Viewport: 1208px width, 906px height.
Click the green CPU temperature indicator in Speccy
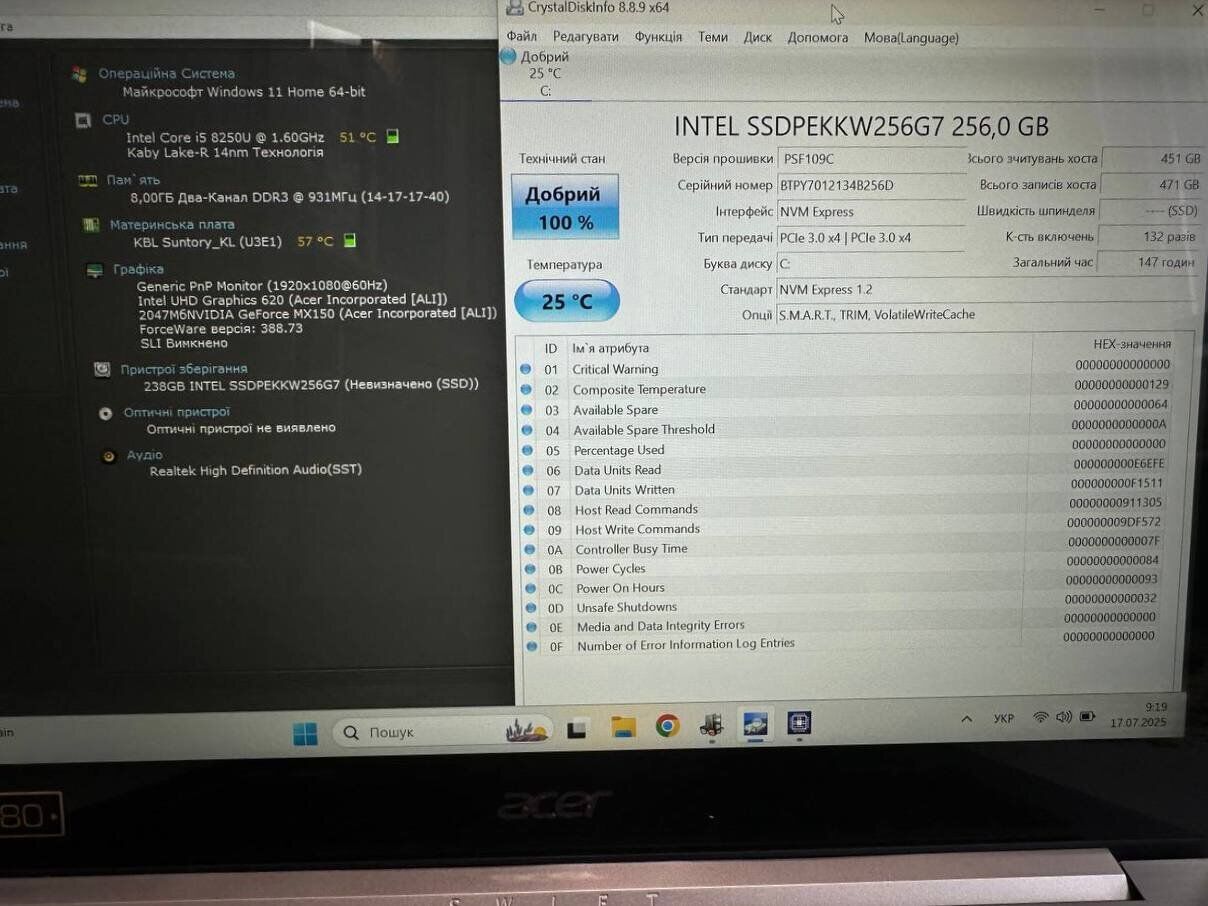pyautogui.click(x=393, y=137)
